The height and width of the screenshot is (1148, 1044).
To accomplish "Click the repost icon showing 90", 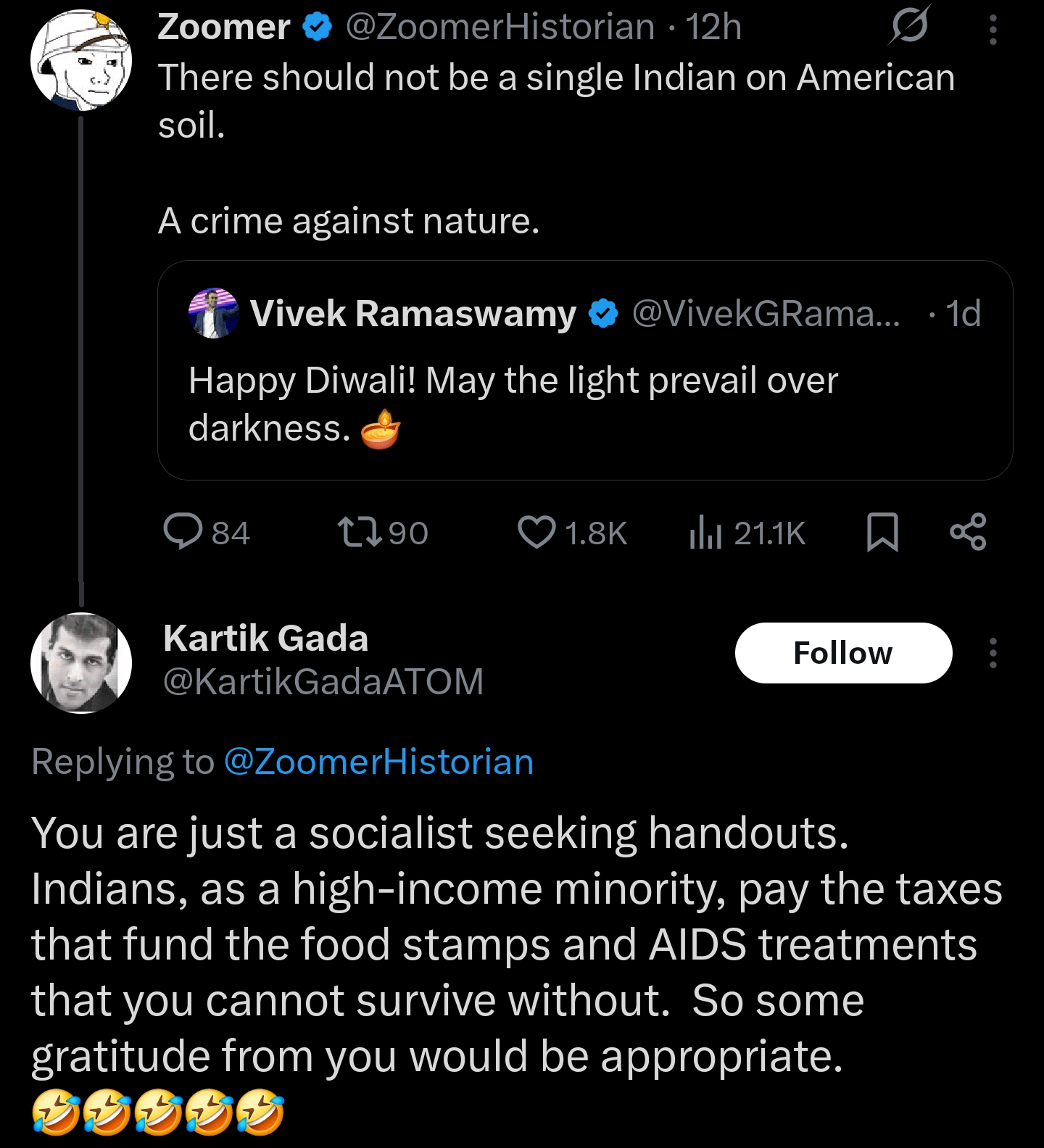I will pyautogui.click(x=360, y=533).
